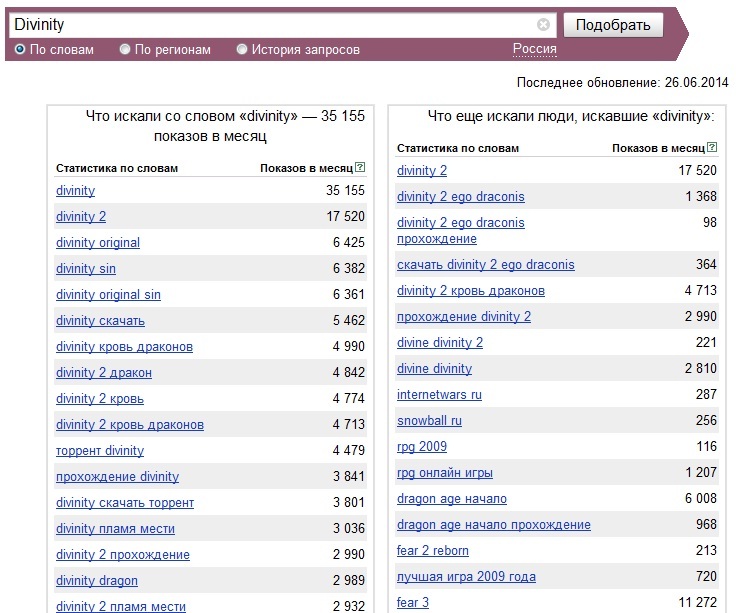Viewport: 736px width, 613px height.
Task: Open 'скачать divinity 2 ego draconis' link
Action: (x=485, y=265)
